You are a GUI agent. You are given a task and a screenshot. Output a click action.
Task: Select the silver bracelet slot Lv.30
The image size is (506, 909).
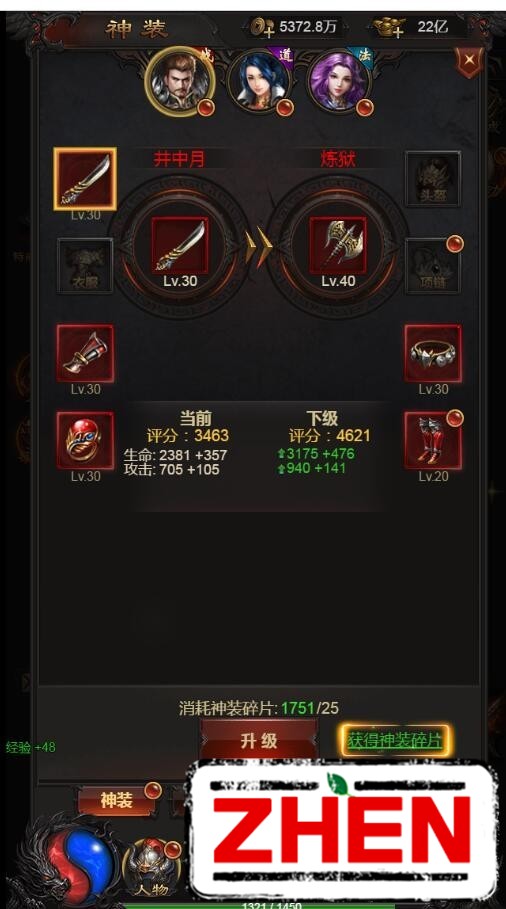tap(433, 353)
